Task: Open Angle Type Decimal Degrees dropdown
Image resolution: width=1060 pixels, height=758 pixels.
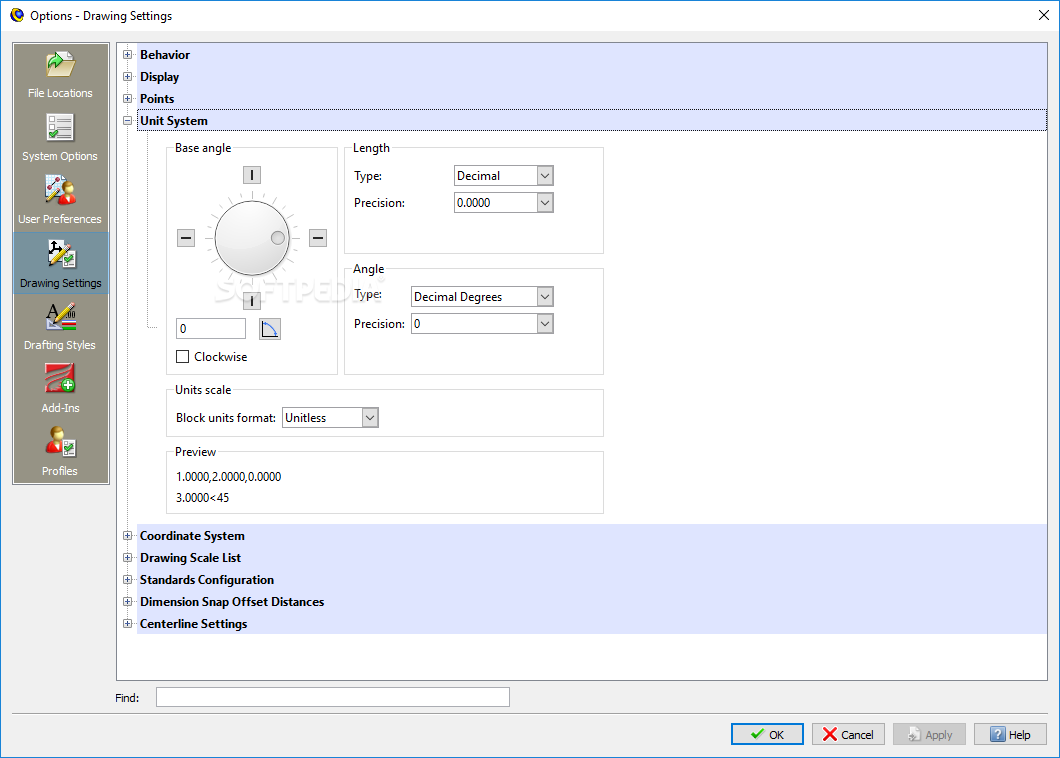Action: coord(482,297)
